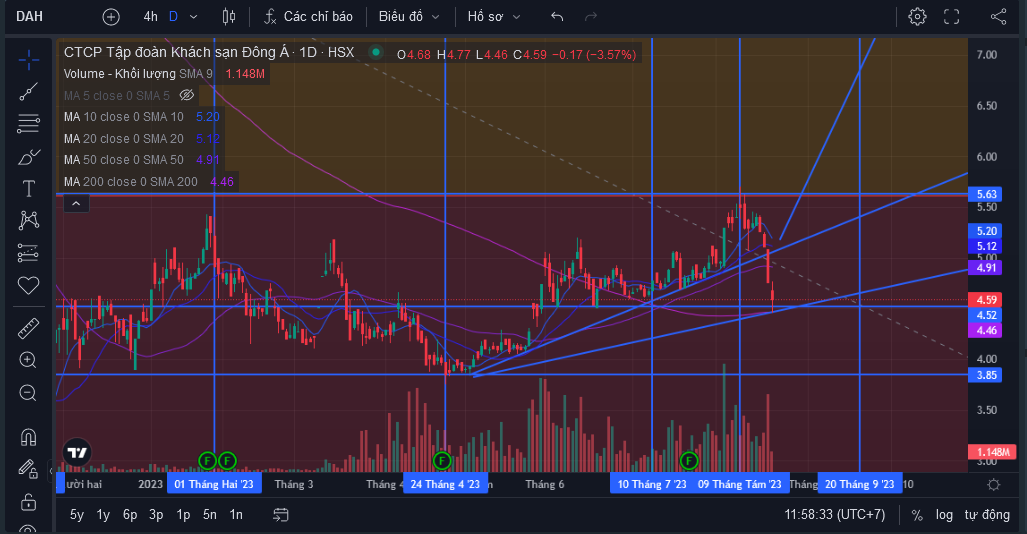Click the zoom in magnifier
The image size is (1027, 534).
(x=28, y=360)
